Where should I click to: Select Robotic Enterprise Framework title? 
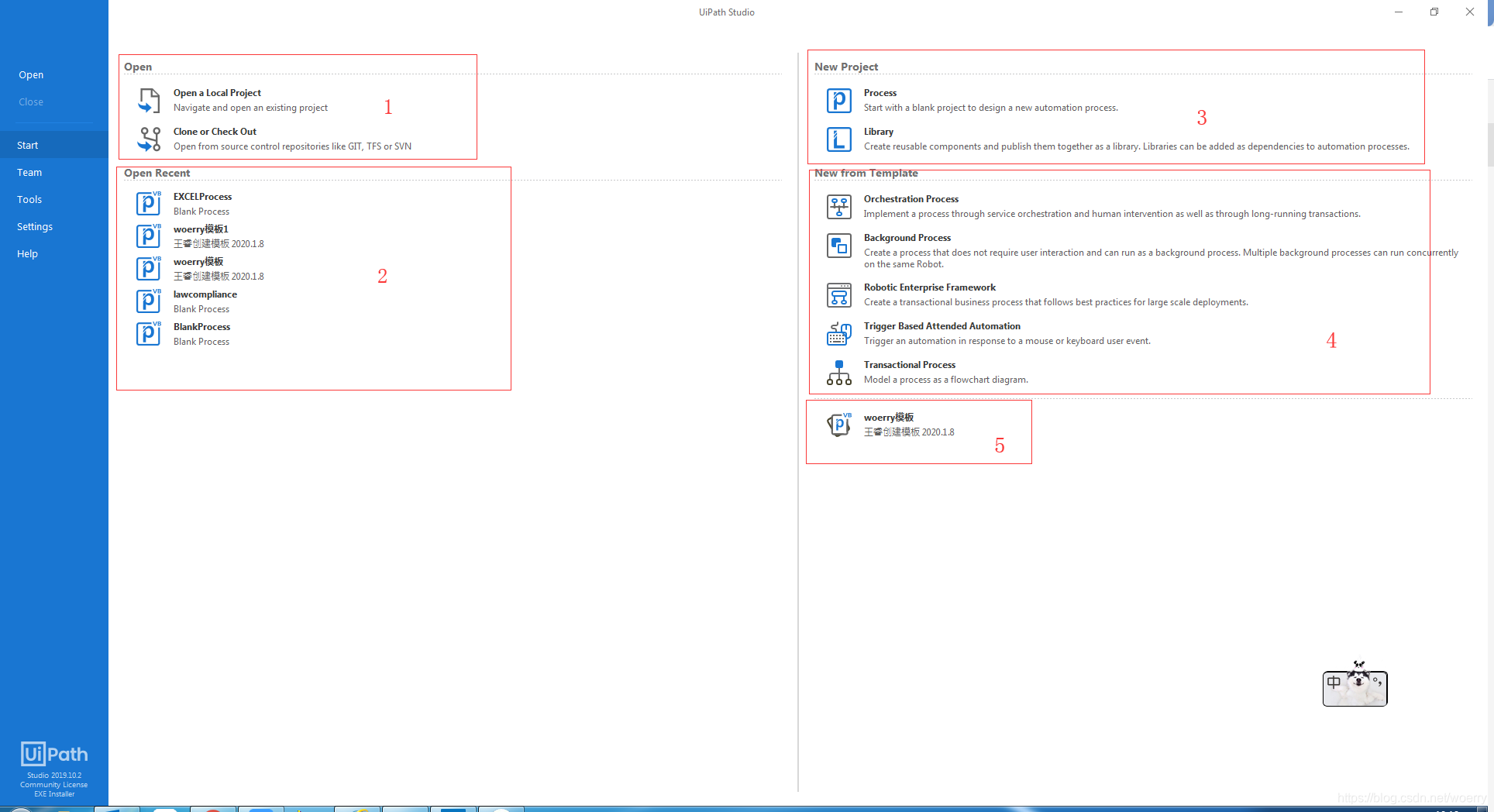pyautogui.click(x=930, y=287)
